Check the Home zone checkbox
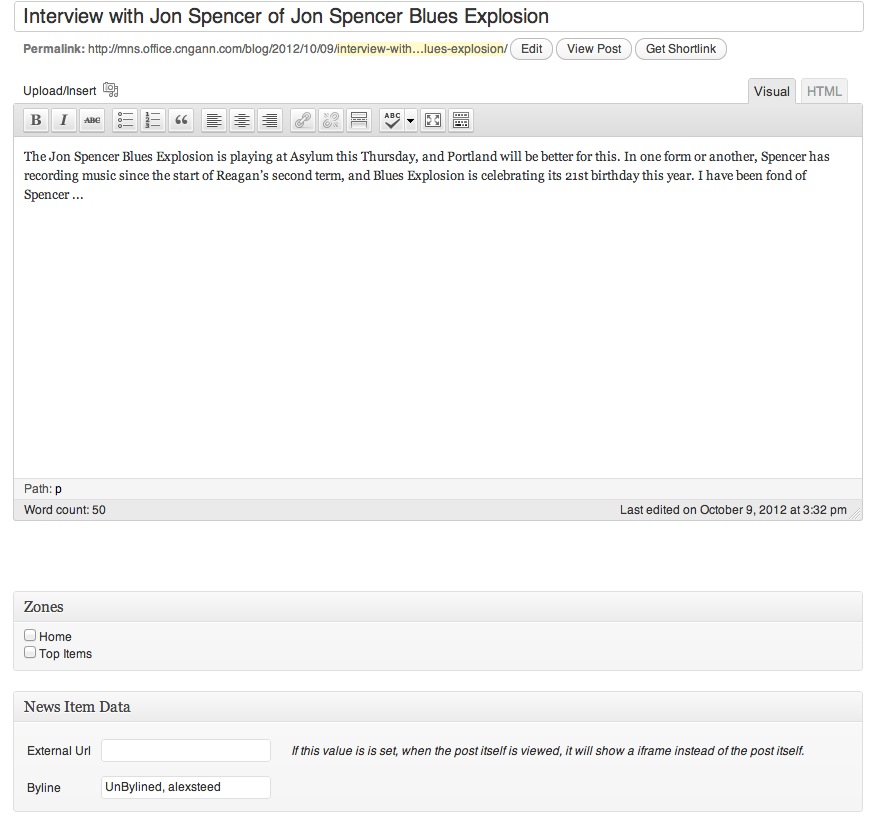This screenshot has height=834, width=876. [30, 635]
